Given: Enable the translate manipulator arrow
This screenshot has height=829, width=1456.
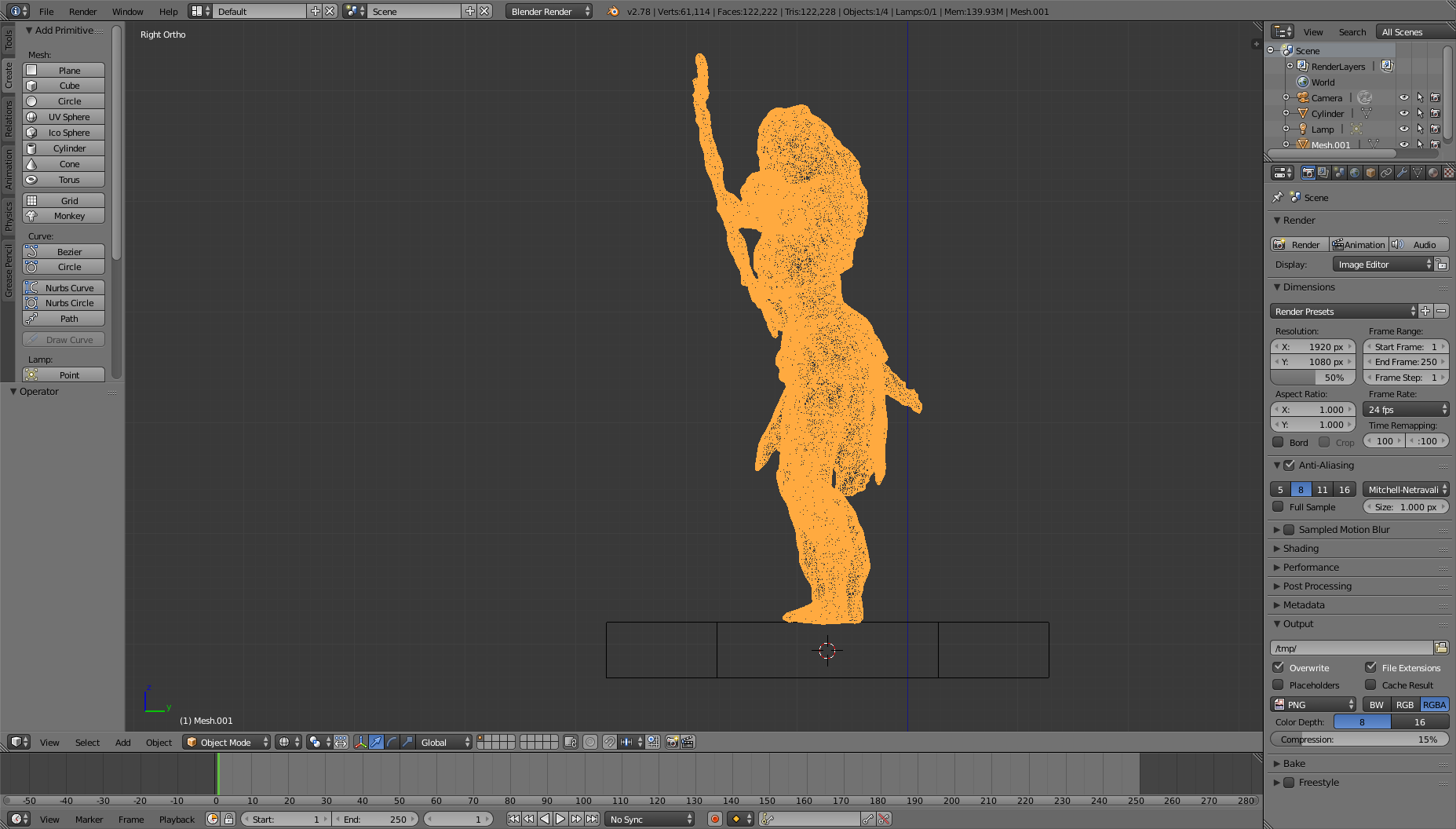Looking at the screenshot, I should point(376,742).
